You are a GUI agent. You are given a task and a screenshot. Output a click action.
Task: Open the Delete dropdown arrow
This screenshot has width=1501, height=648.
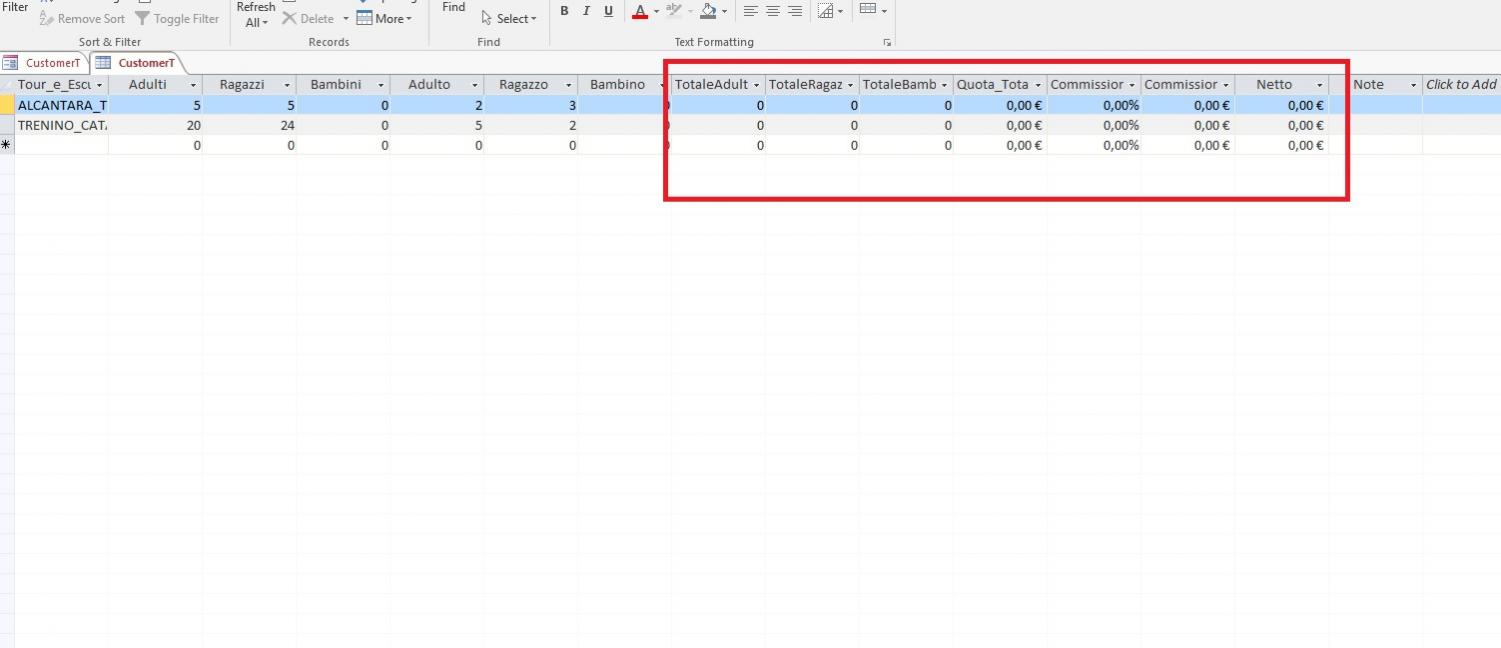pos(346,19)
